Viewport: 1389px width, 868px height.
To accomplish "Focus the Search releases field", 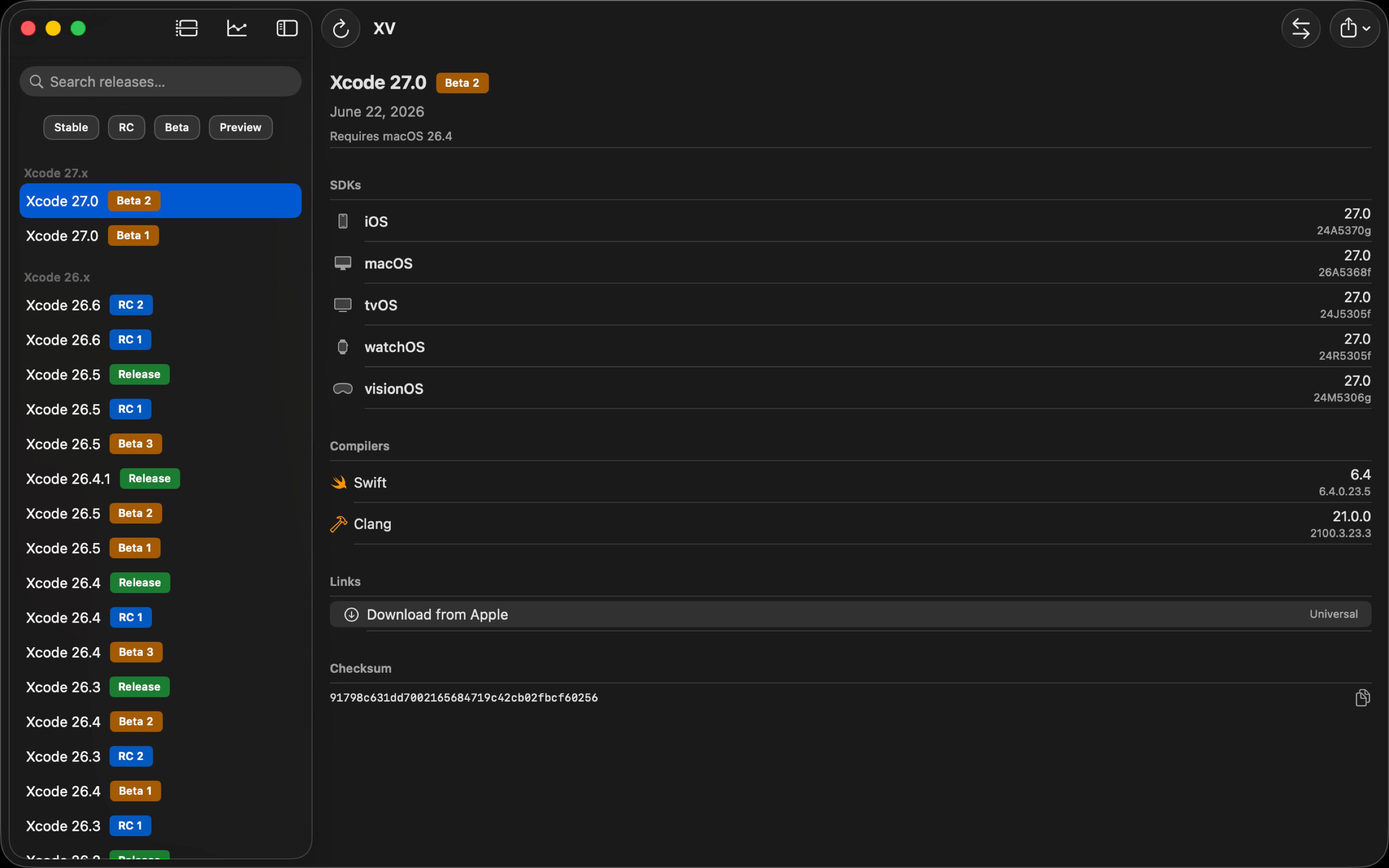I will [x=161, y=81].
